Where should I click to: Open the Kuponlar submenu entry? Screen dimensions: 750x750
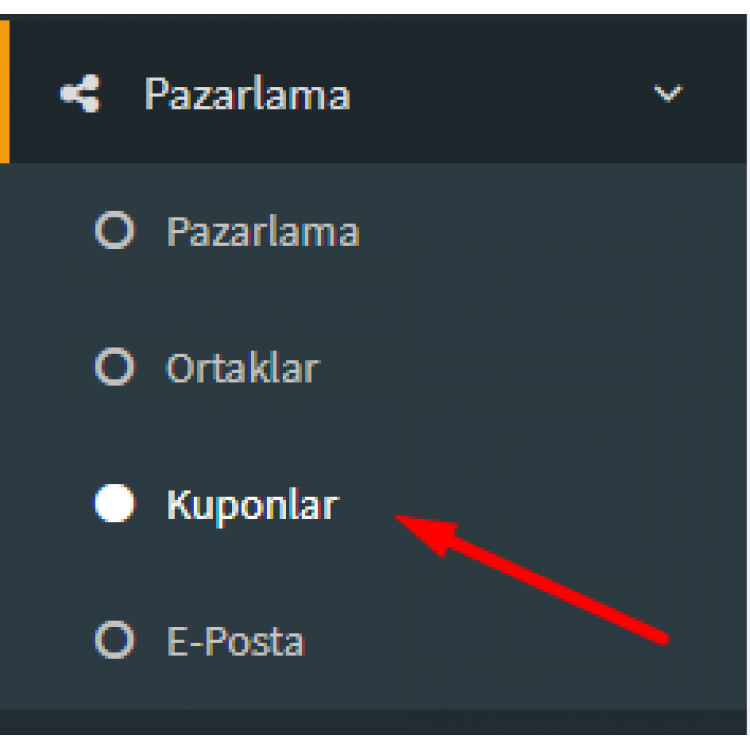pyautogui.click(x=373, y=503)
